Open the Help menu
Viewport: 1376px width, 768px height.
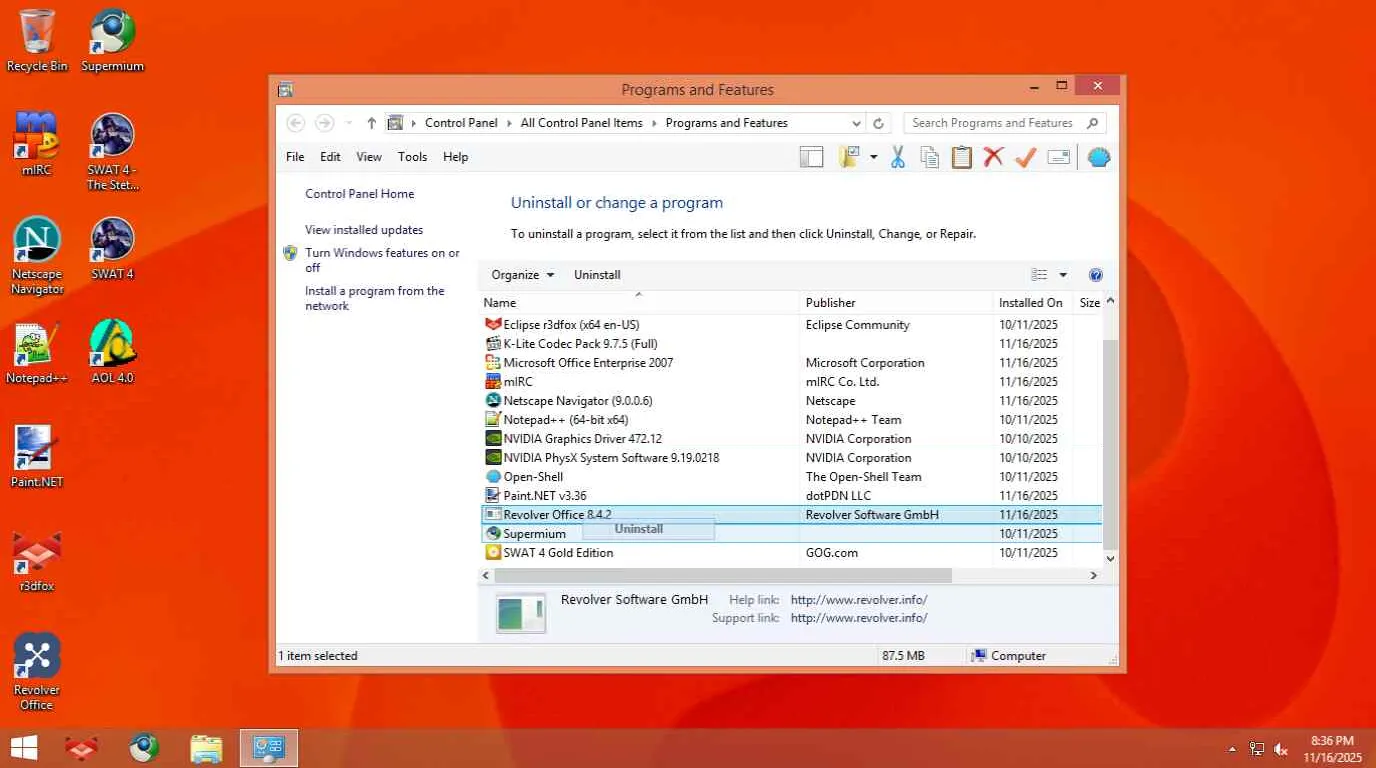pyautogui.click(x=455, y=157)
